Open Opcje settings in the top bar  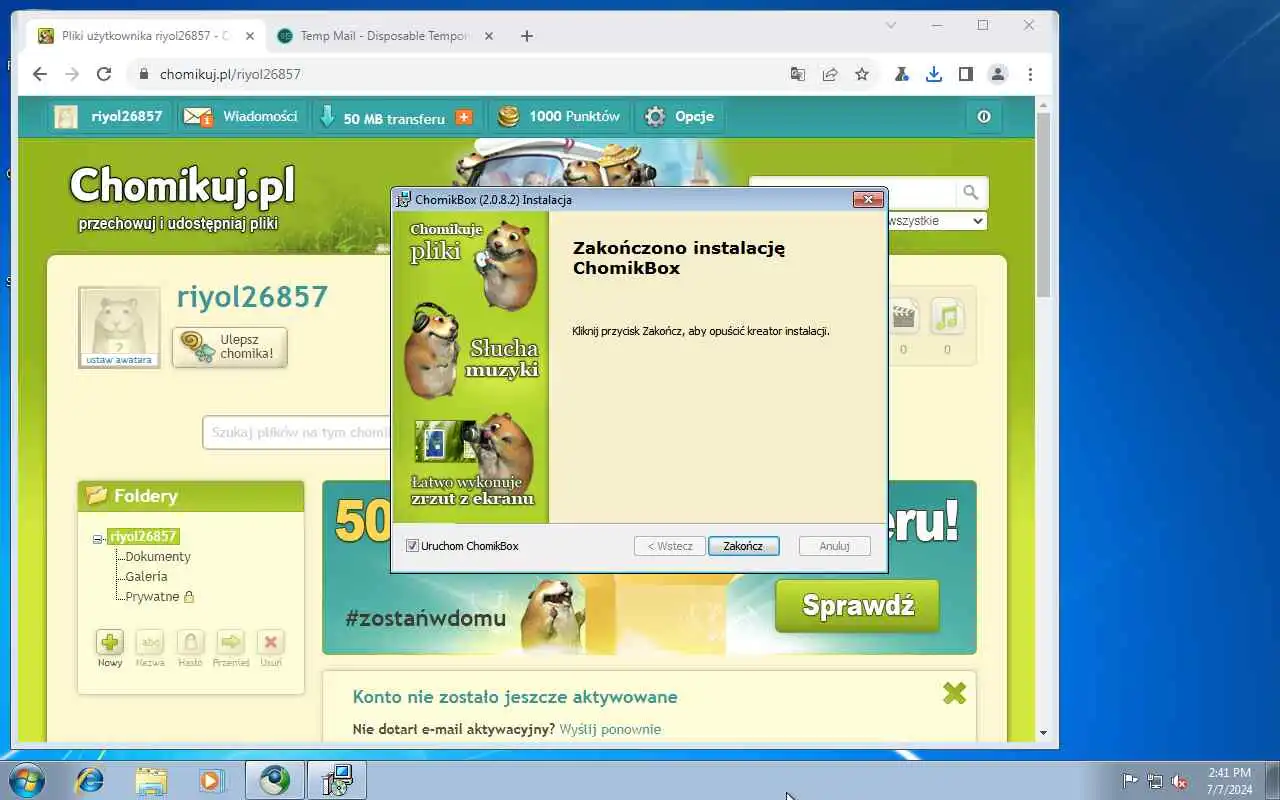(681, 117)
